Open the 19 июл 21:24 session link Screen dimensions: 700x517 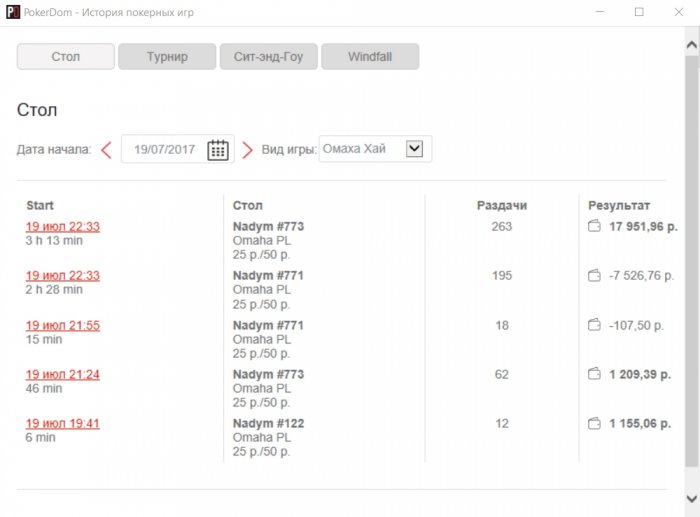[63, 375]
